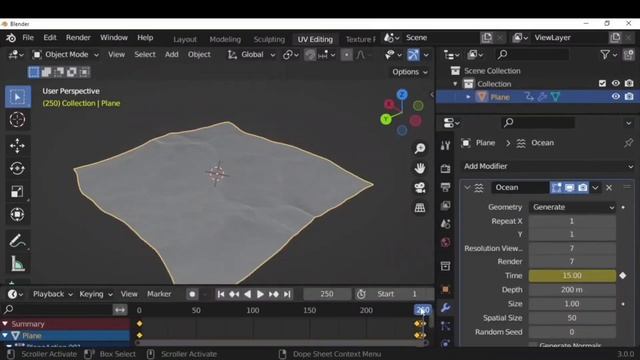Switch to the Modeling workspace tab

tap(225, 39)
